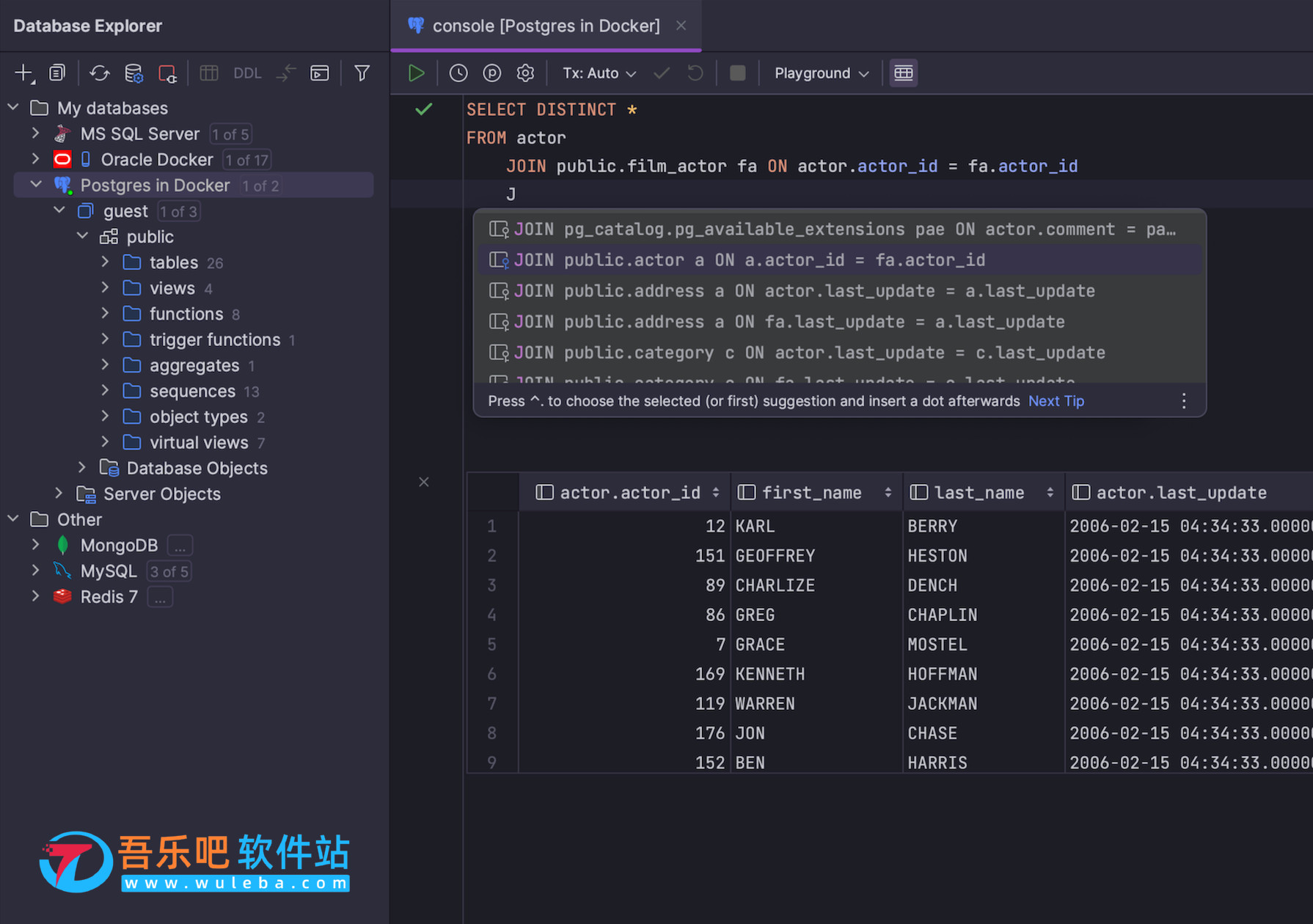Choose JOIN public.category c ON actor.last_update suggestion

pos(839,352)
